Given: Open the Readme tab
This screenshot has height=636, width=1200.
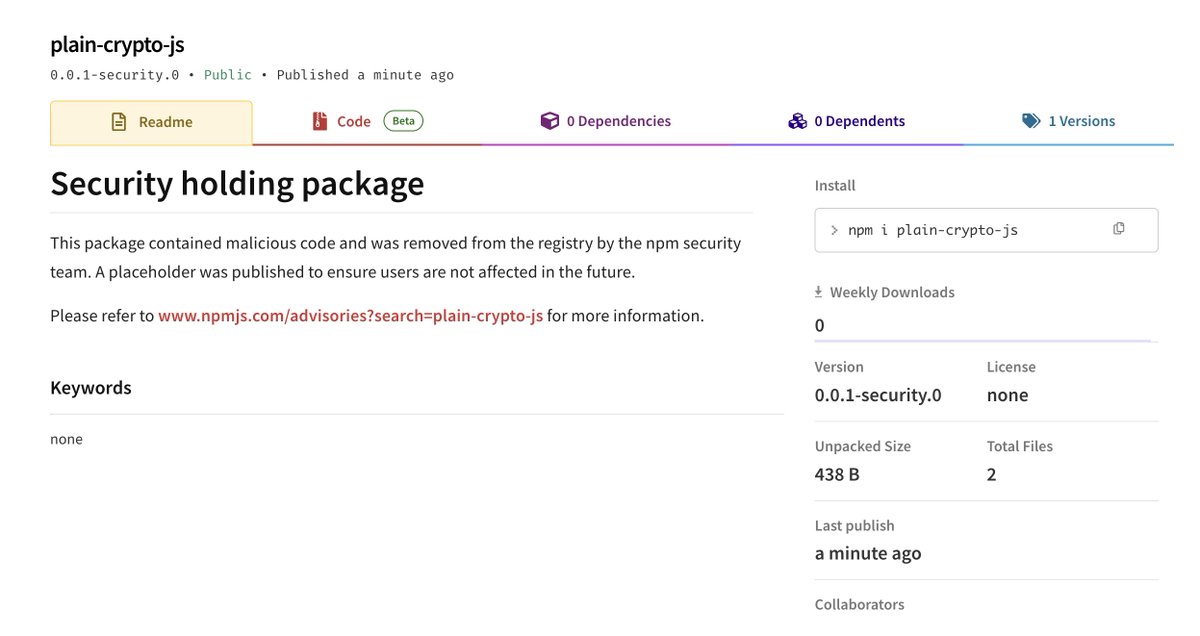Looking at the screenshot, I should (x=151, y=123).
